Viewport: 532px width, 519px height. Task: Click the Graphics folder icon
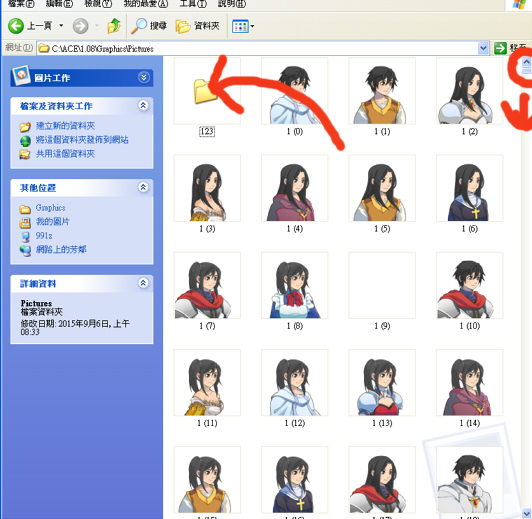(x=25, y=209)
